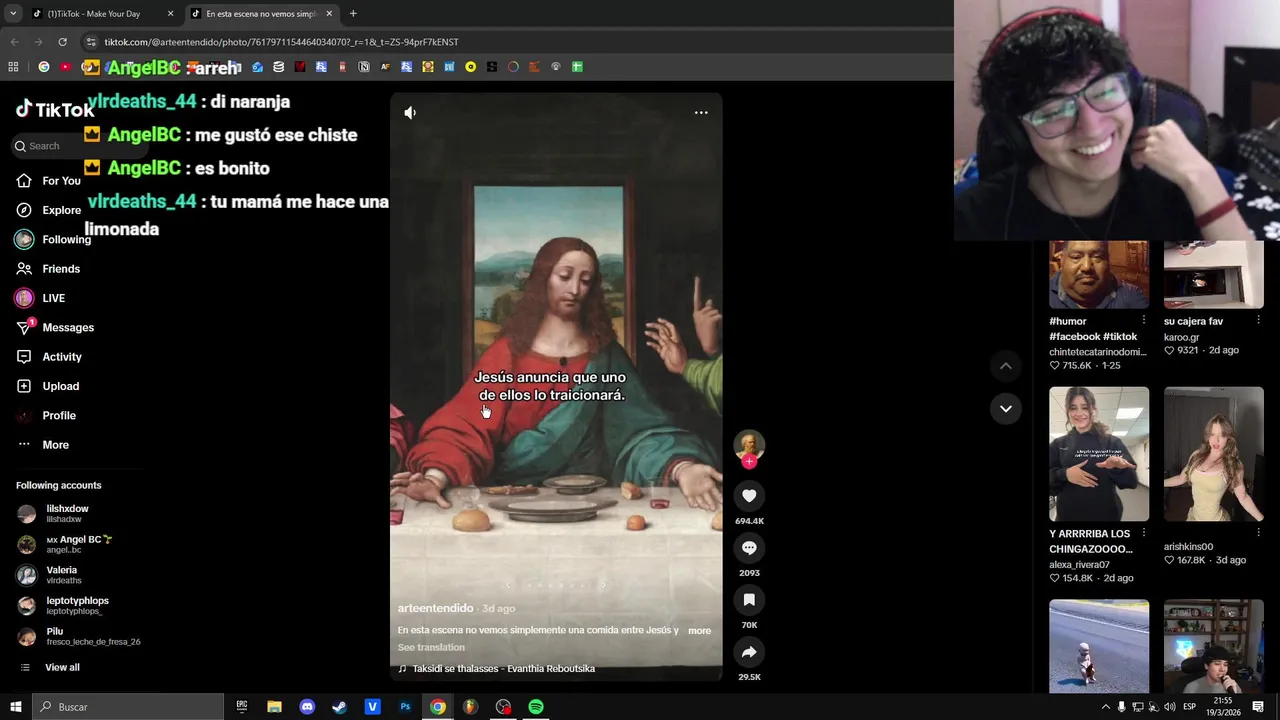The width and height of the screenshot is (1280, 720).
Task: View site information icon in the address bar
Action: 91,42
